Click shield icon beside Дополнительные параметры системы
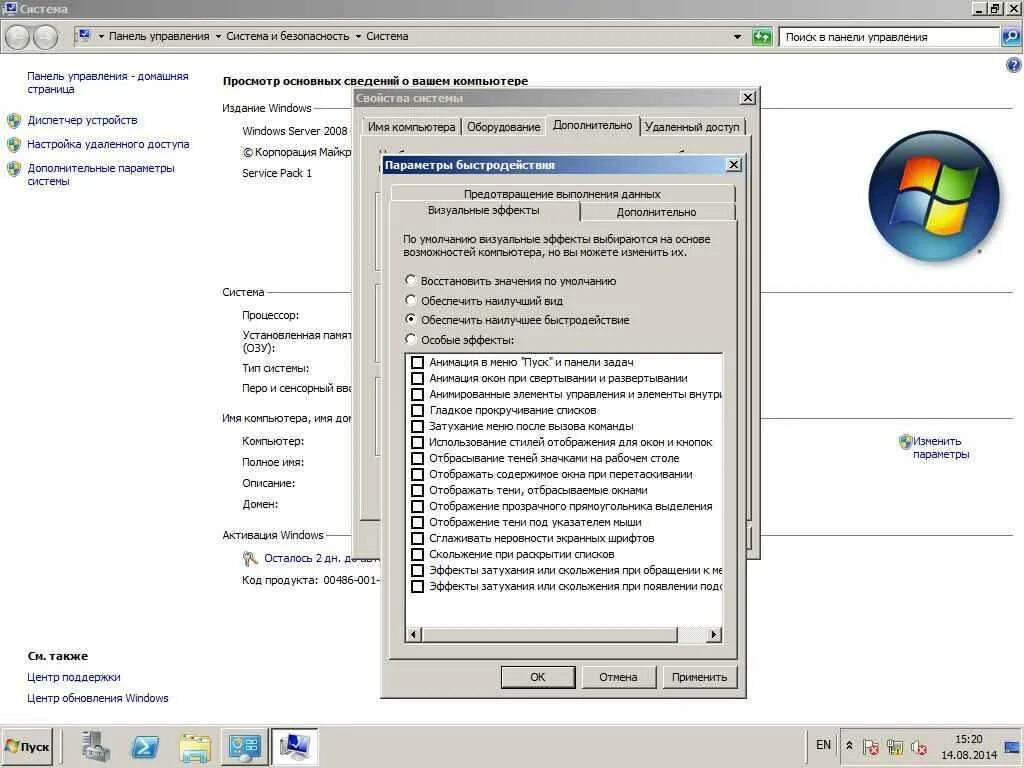 tap(14, 169)
